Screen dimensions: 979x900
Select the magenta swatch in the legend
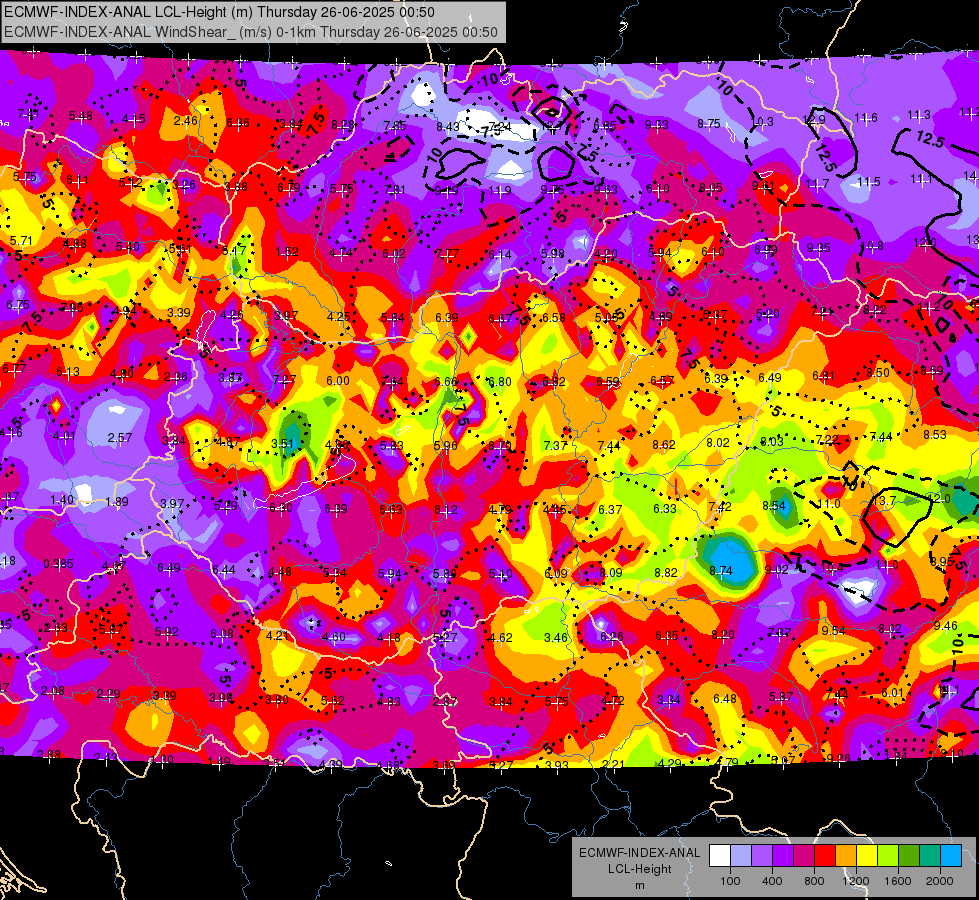pos(804,856)
